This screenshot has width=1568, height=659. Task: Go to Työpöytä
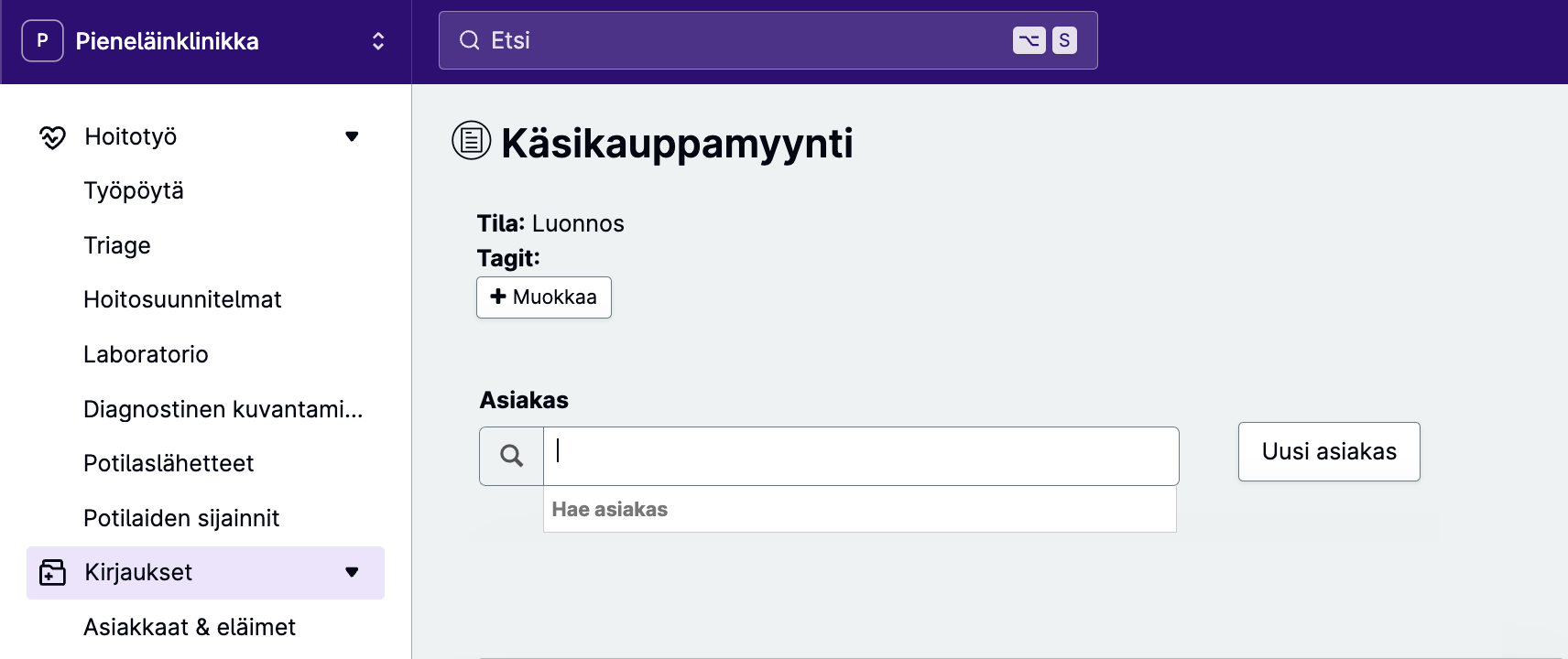[x=134, y=190]
